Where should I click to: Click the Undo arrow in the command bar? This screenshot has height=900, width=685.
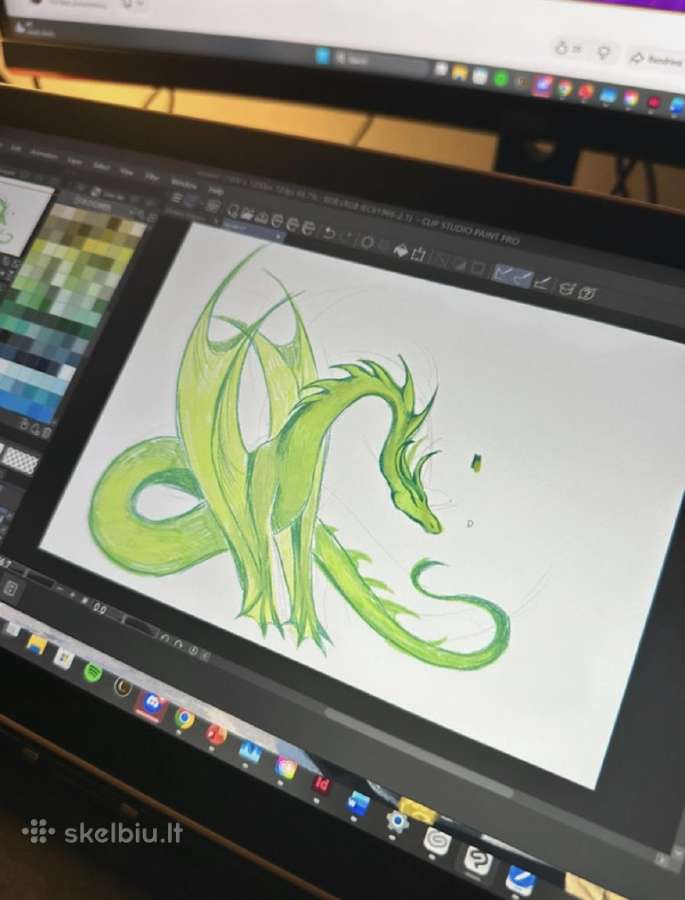(329, 232)
